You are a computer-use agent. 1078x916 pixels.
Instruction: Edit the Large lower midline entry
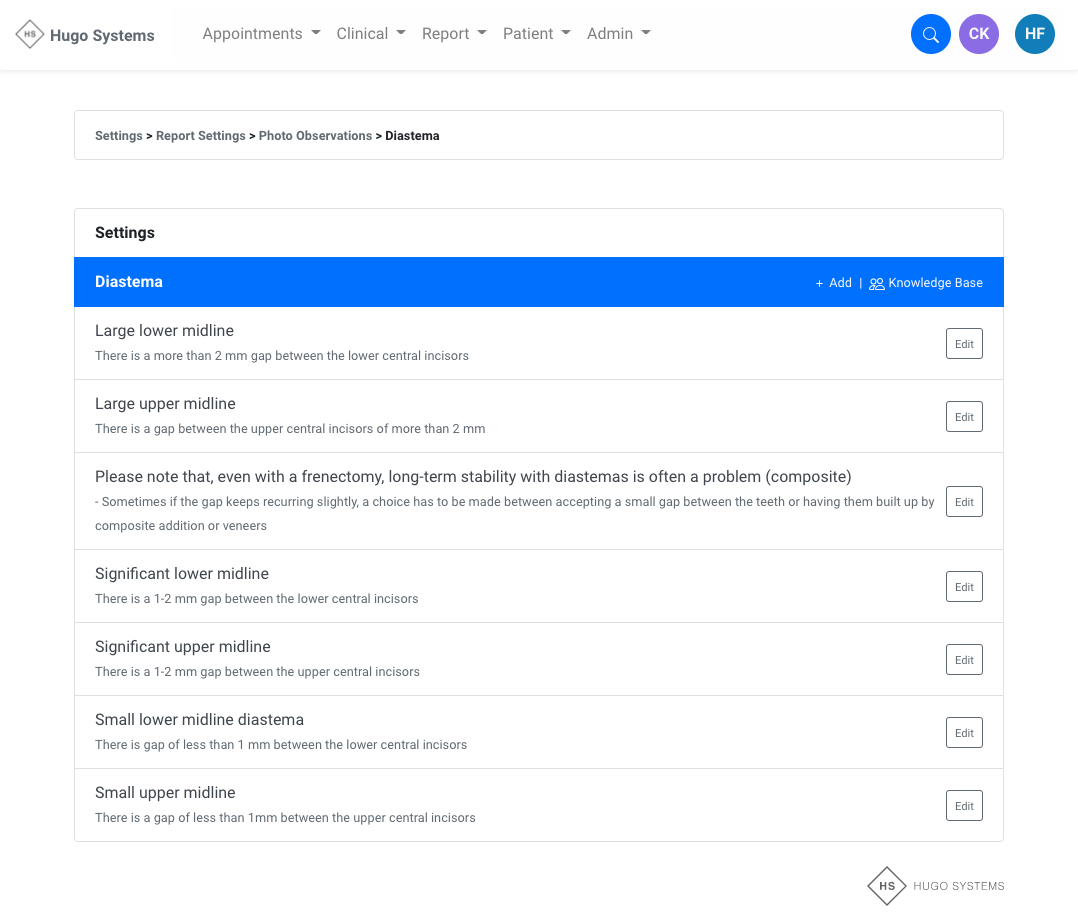tap(964, 344)
